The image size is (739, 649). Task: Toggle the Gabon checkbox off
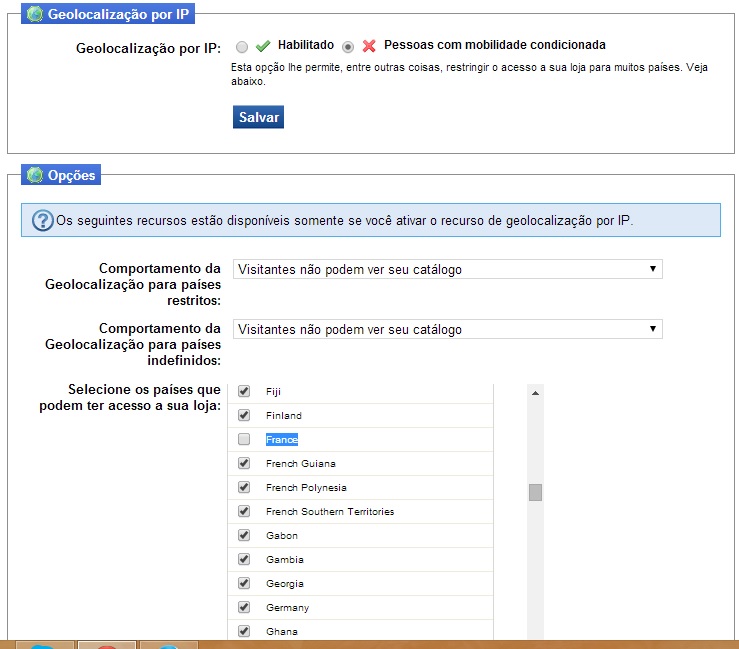pyautogui.click(x=244, y=536)
